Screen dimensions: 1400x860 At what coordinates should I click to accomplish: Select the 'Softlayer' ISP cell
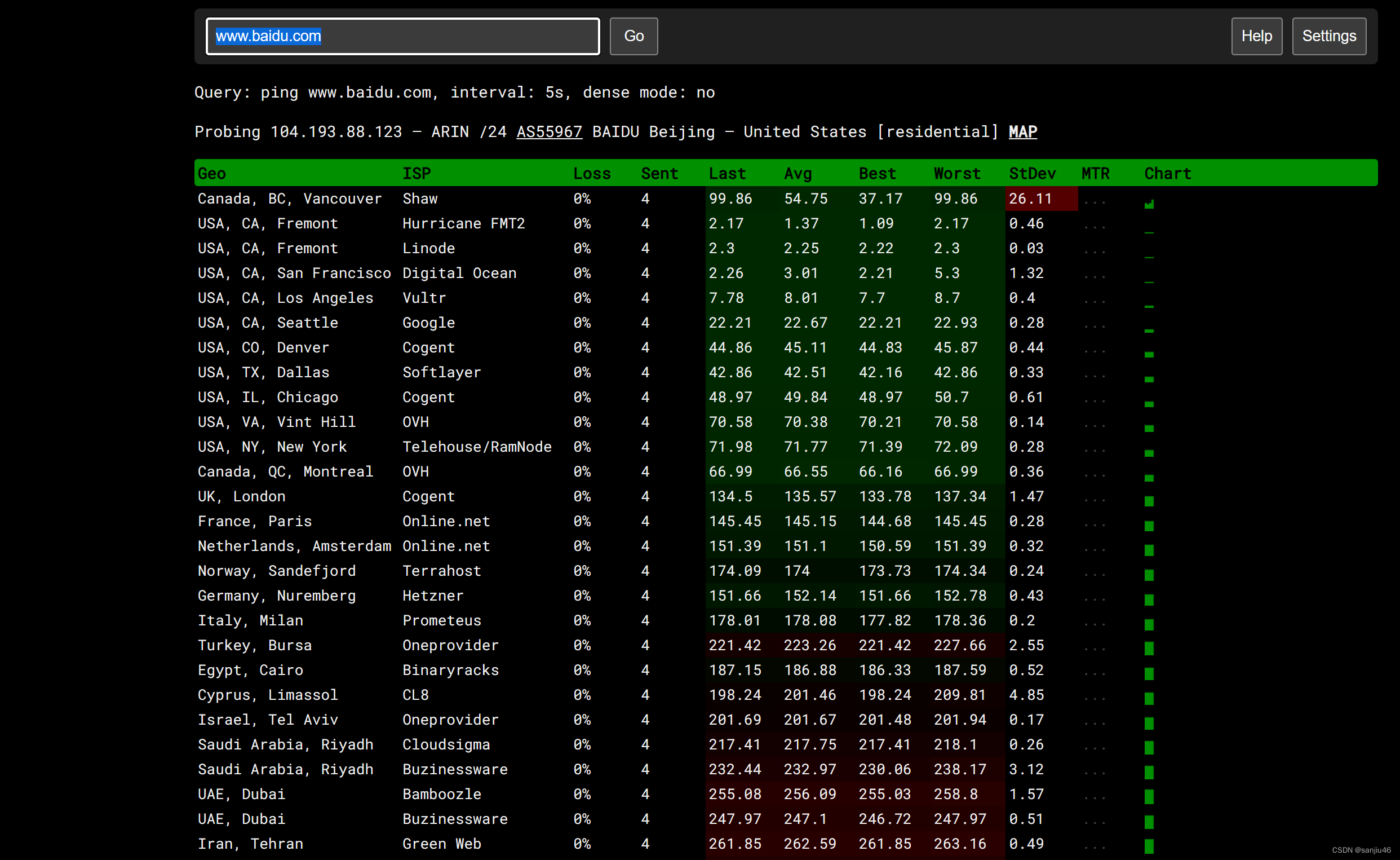[x=442, y=372]
